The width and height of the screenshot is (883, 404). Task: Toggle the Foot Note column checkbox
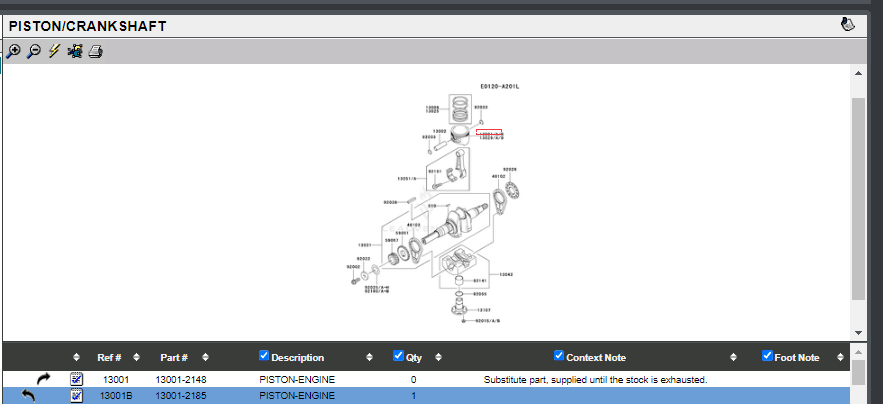pos(767,356)
